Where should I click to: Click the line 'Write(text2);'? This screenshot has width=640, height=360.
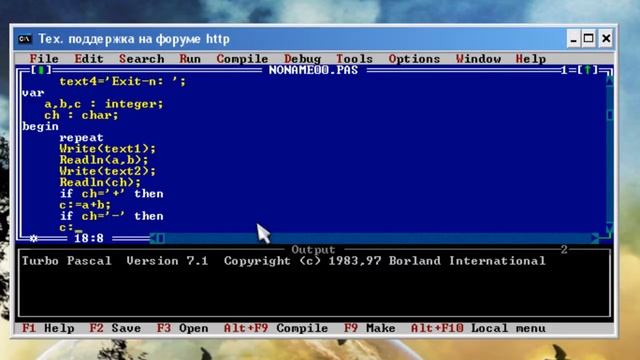coord(107,171)
